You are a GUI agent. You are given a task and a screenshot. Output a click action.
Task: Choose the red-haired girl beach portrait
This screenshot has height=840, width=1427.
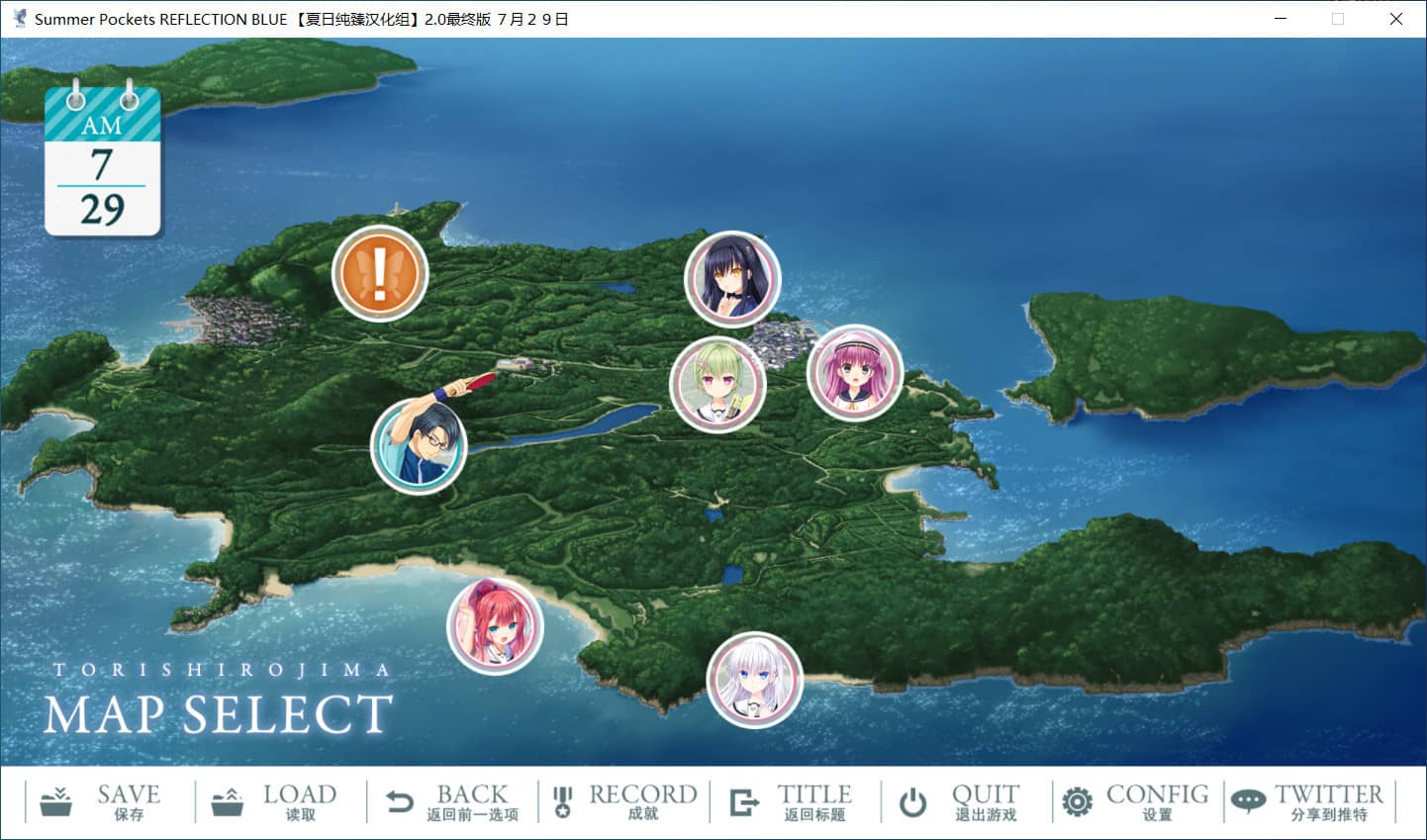click(495, 626)
